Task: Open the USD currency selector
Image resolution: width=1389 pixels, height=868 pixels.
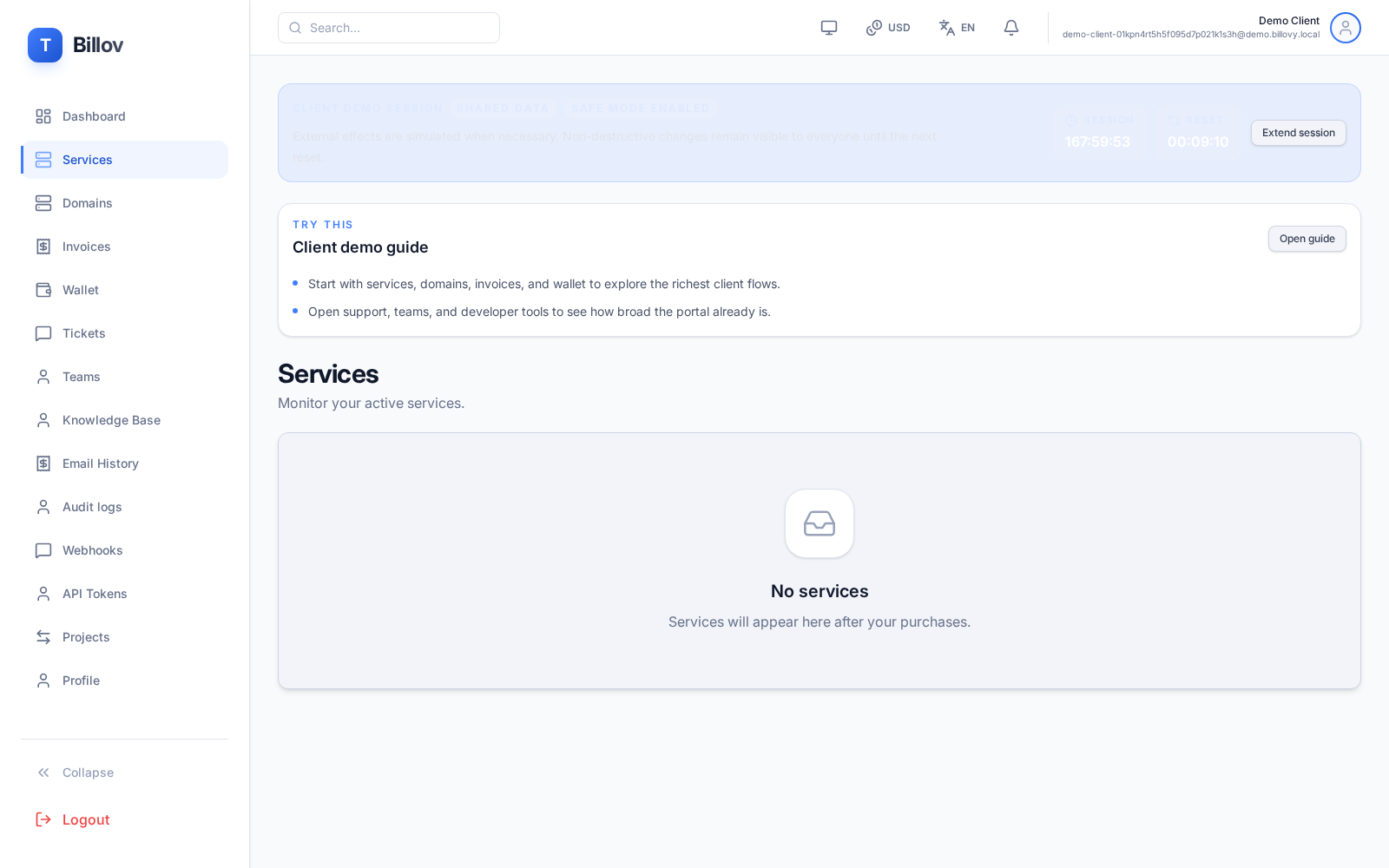Action: point(887,27)
